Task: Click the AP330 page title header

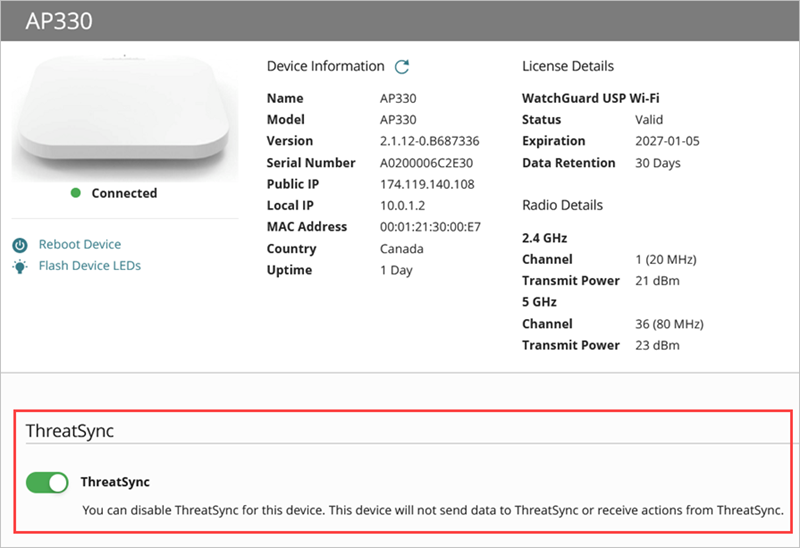Action: (59, 21)
